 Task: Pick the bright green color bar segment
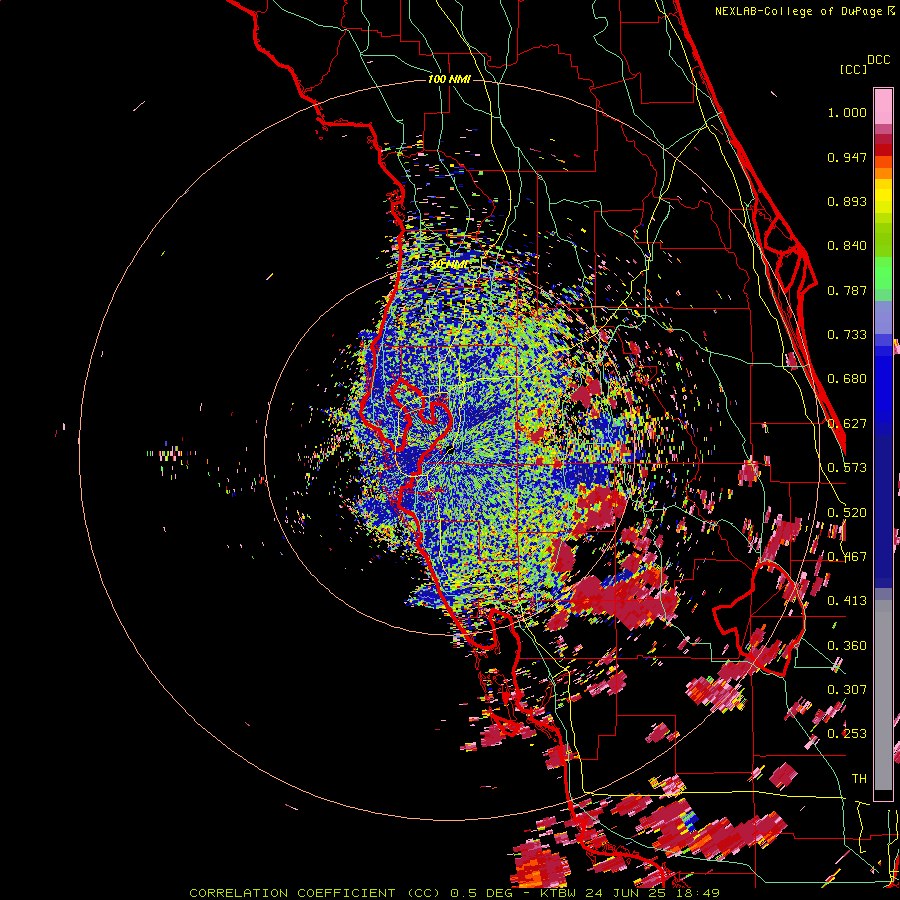[883, 273]
